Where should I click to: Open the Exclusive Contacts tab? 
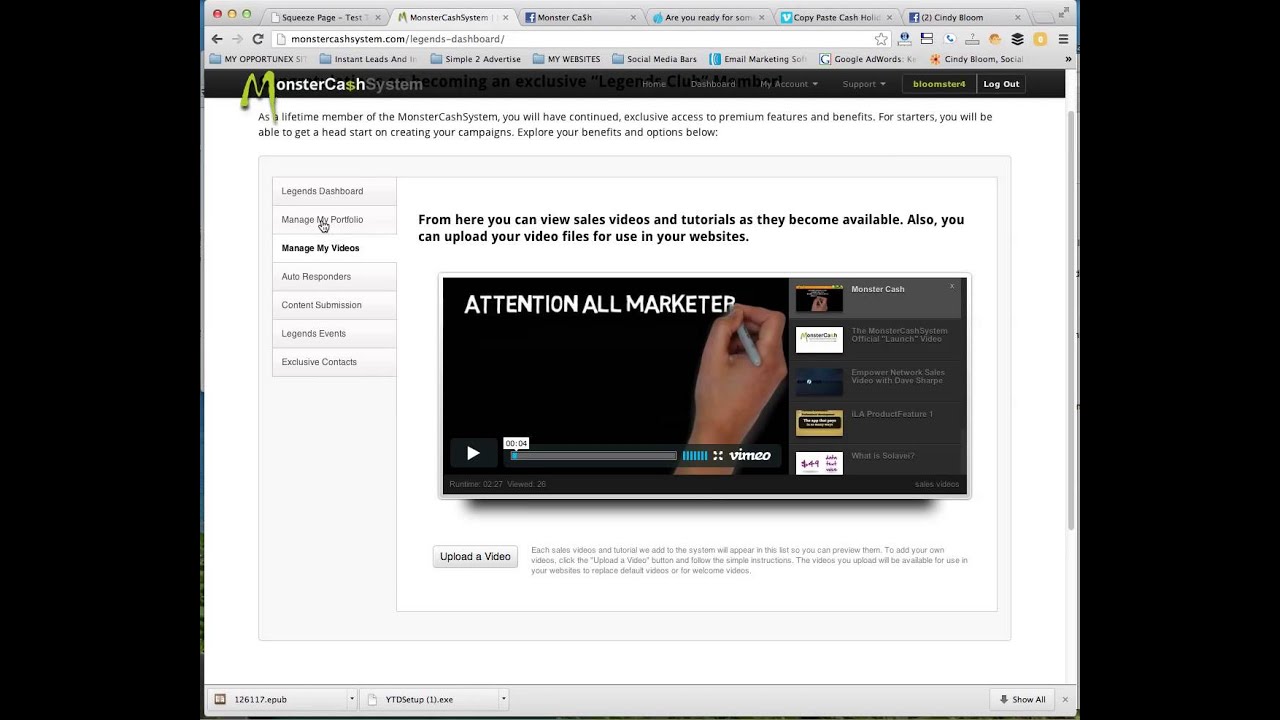coord(334,362)
